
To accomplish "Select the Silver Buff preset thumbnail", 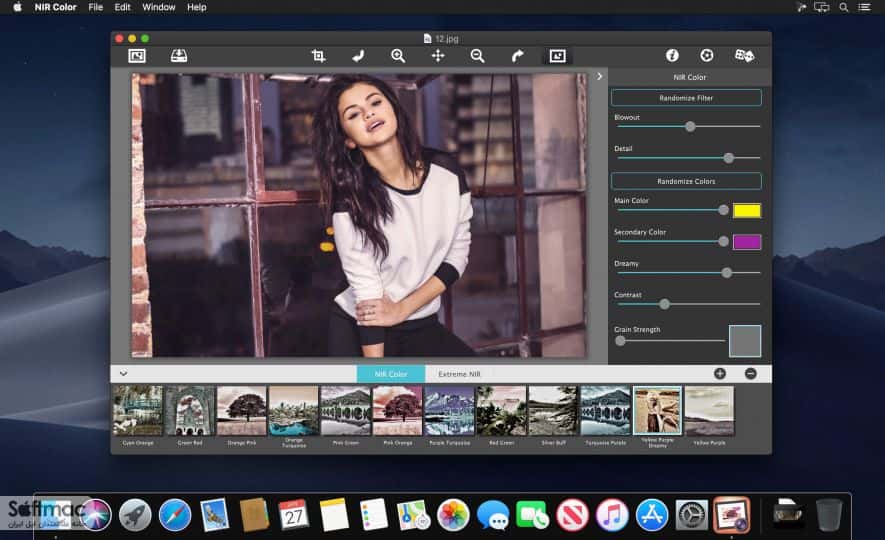I will (x=553, y=411).
